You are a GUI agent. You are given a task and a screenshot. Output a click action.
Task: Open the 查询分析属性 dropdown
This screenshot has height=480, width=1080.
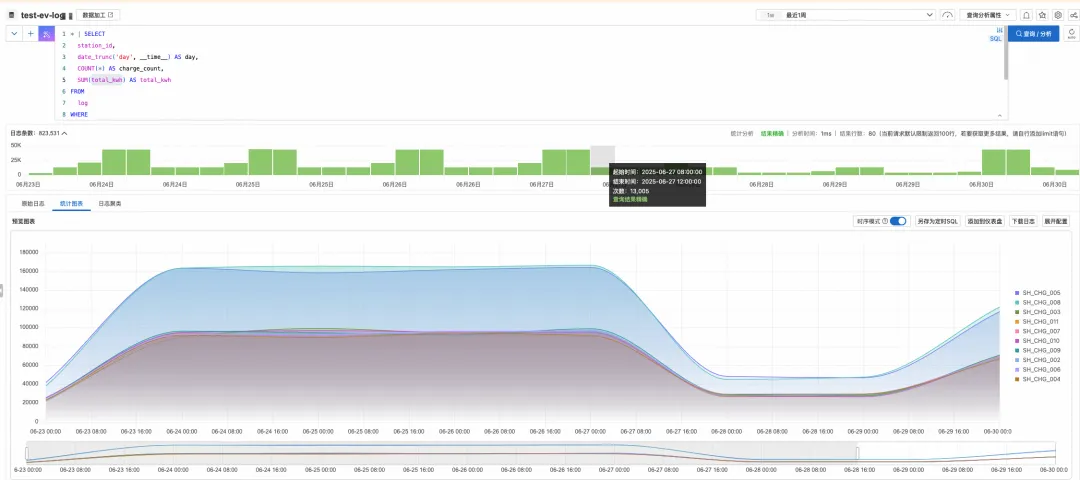pyautogui.click(x=988, y=14)
